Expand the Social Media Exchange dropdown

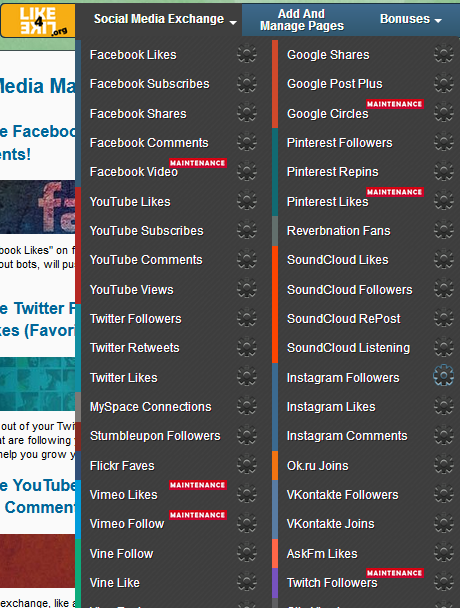[x=164, y=19]
